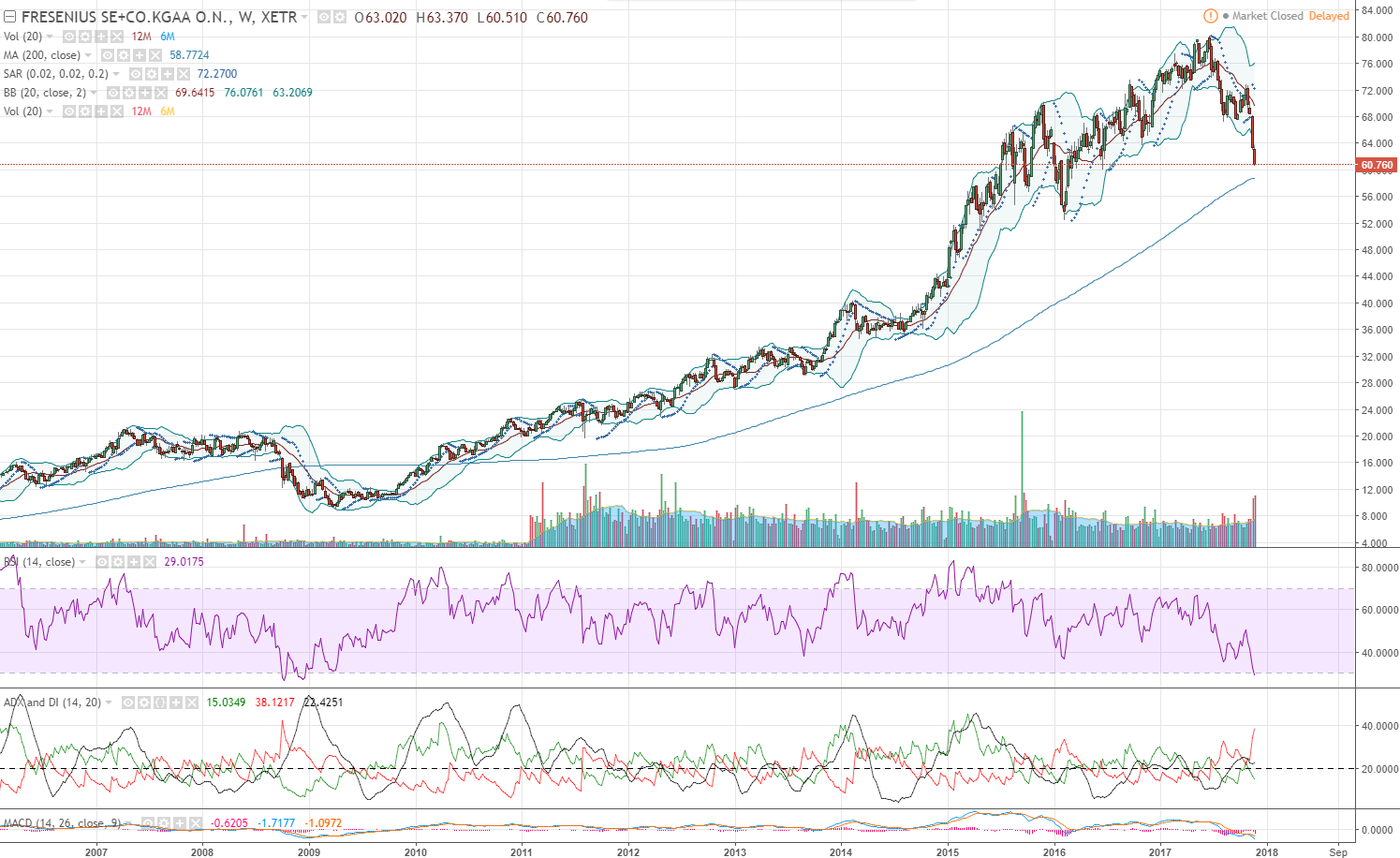Viewport: 1400px width, 858px height.
Task: Hide the SAR (0.02, 0.02, 0.2) indicator
Action: coord(135,74)
